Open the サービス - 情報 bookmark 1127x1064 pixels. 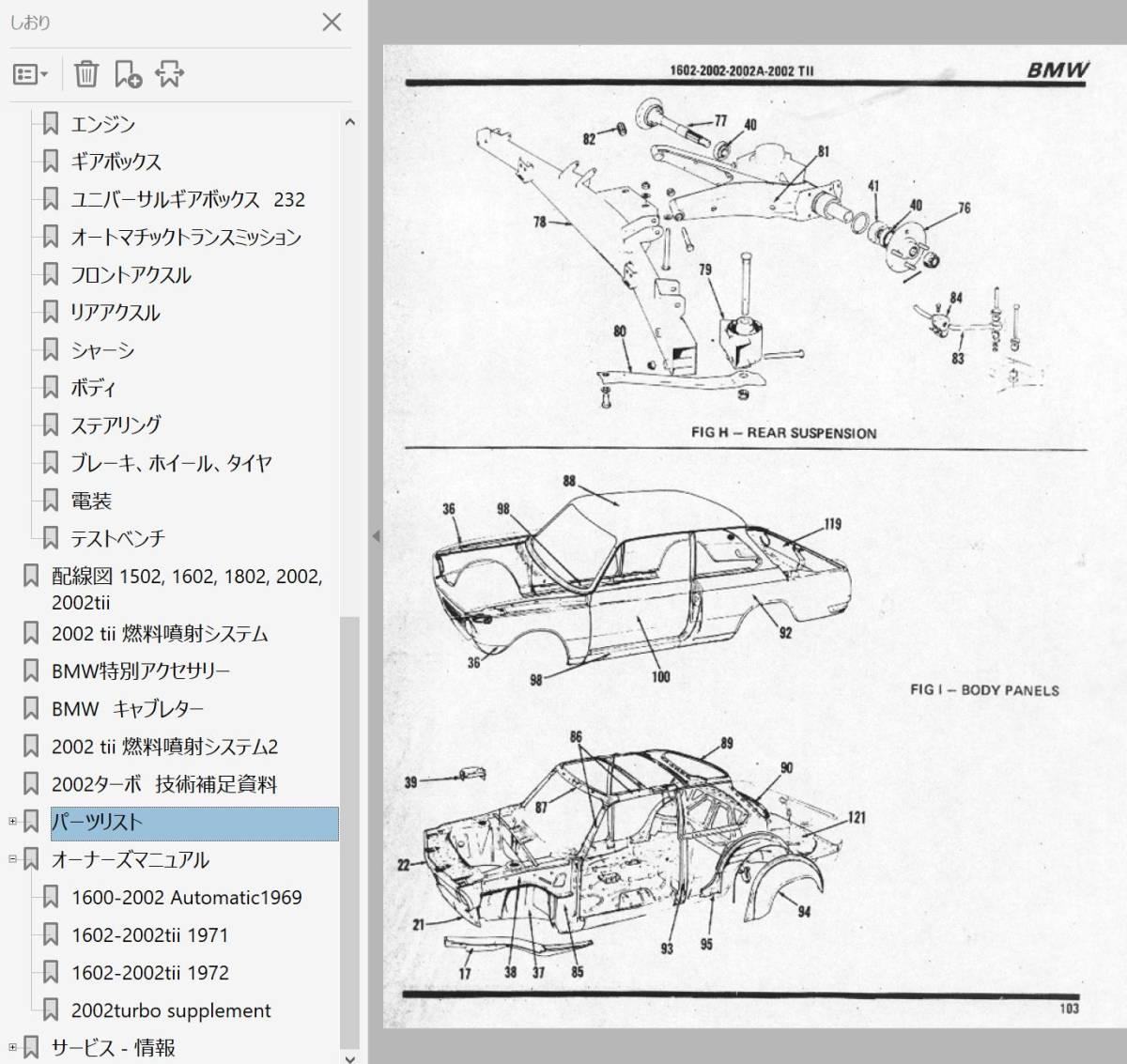[114, 1047]
